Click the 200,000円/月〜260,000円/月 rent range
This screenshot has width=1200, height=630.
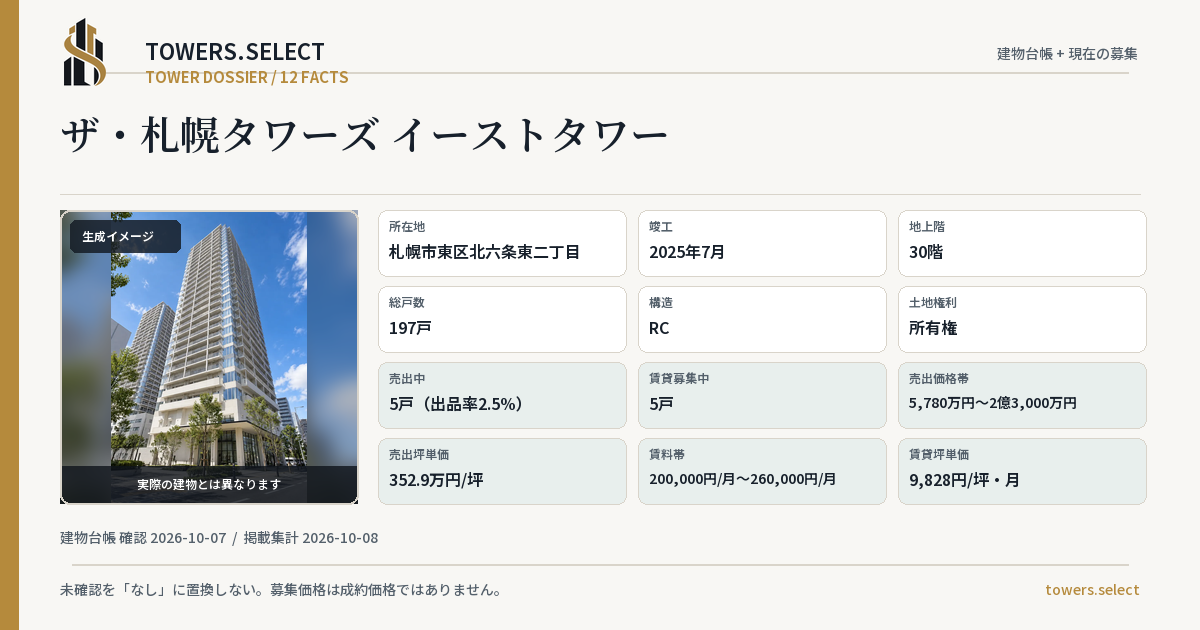[x=743, y=479]
